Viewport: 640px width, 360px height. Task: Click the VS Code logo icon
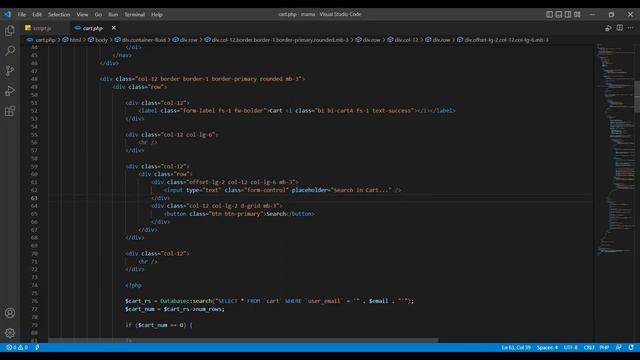7,14
